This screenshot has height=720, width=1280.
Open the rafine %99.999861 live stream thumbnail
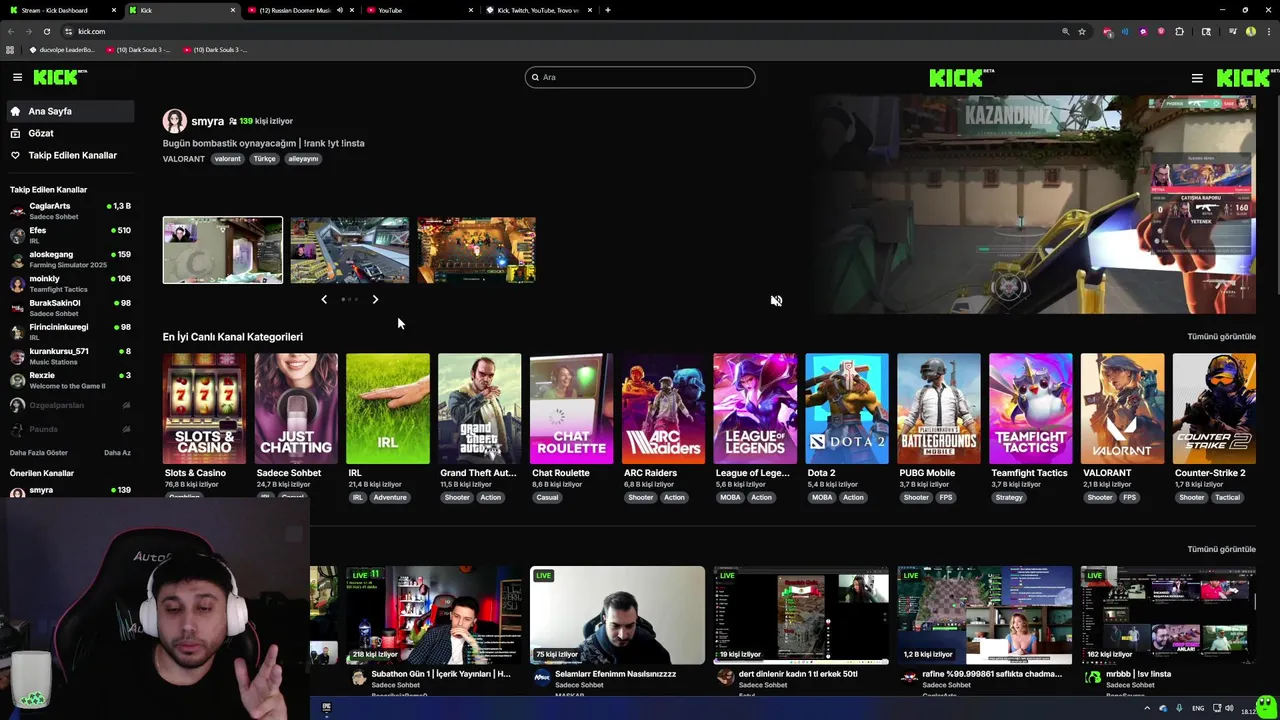click(985, 615)
